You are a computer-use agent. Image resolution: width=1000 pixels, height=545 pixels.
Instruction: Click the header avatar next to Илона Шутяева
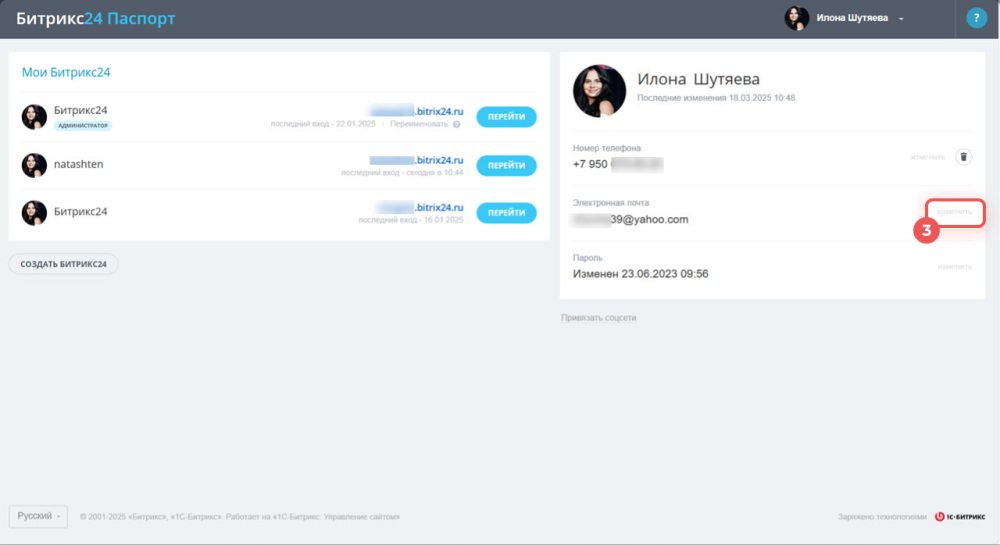(797, 18)
